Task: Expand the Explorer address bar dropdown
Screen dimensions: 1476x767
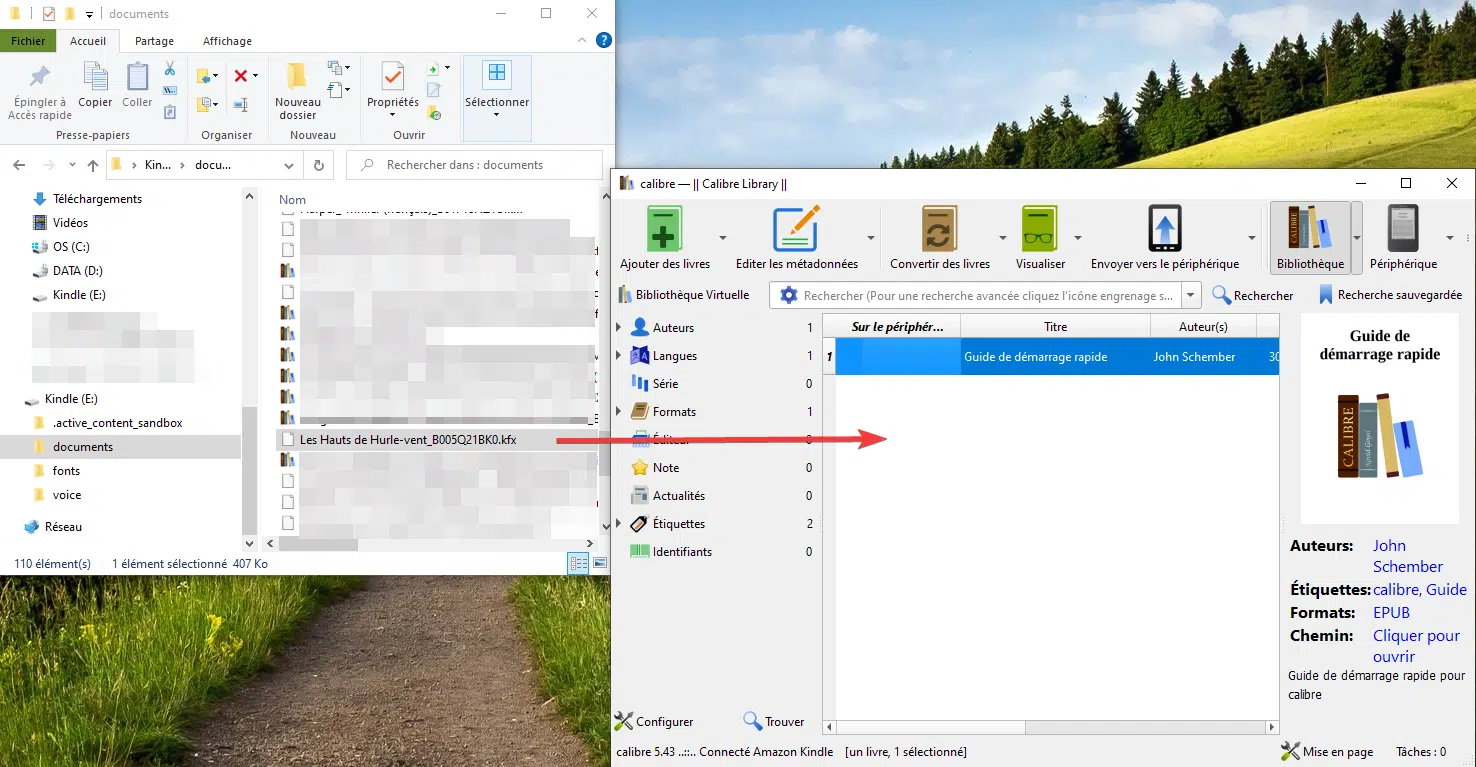Action: 289,165
